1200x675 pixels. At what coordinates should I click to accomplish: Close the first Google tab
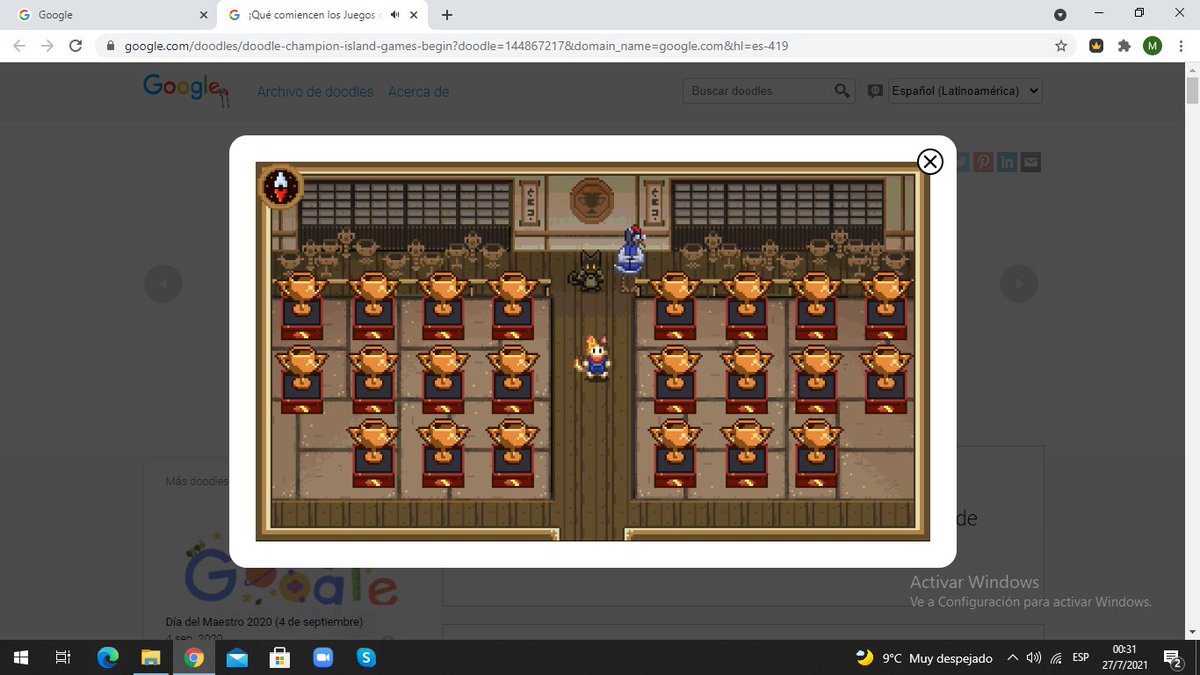203,15
